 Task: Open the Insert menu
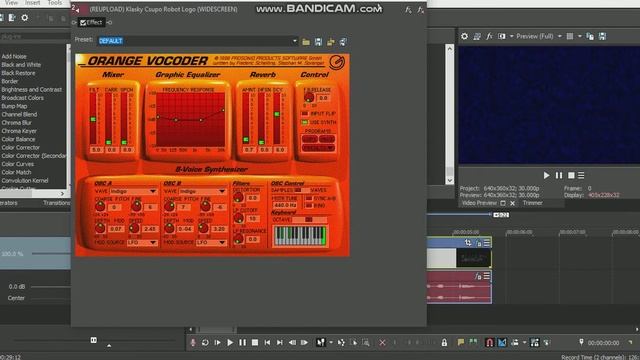(33, 3)
